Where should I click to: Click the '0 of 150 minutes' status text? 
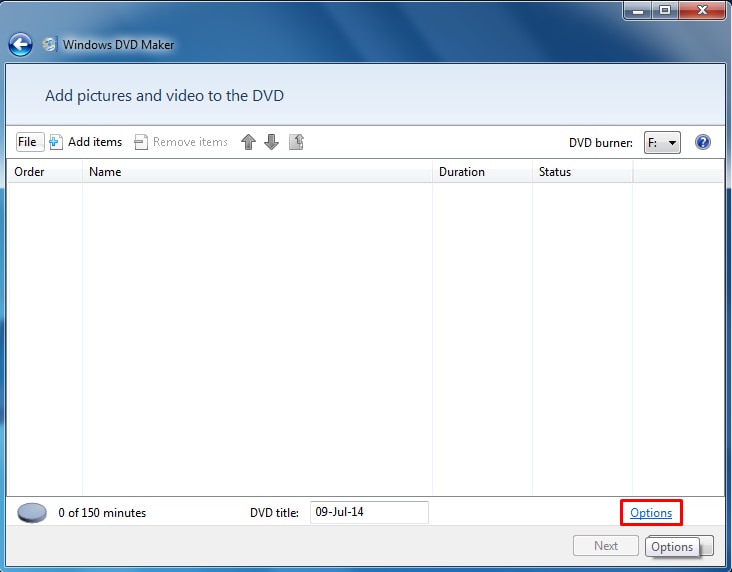pos(102,513)
